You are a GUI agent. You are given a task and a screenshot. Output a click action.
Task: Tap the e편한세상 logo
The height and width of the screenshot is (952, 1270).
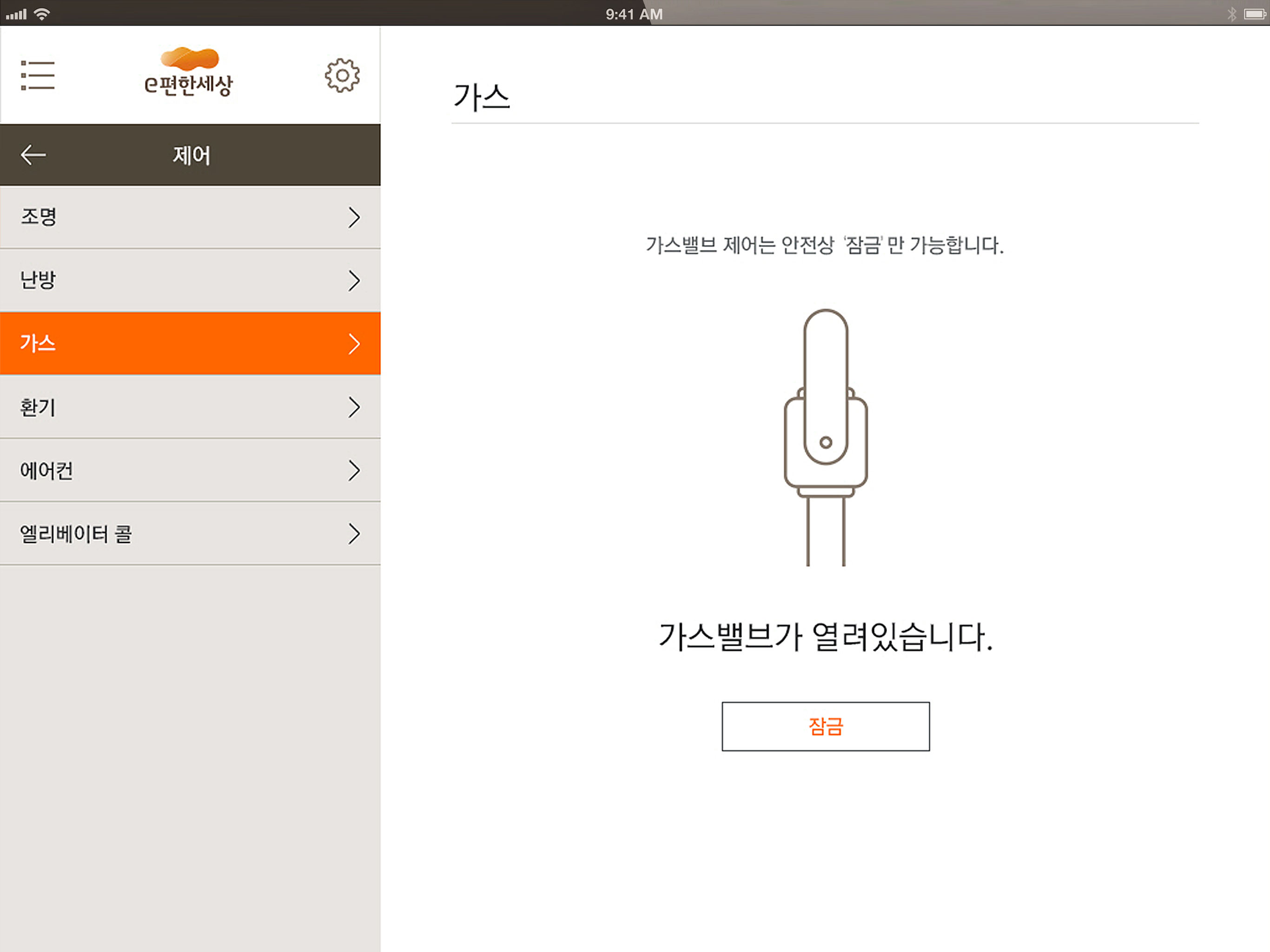[x=189, y=72]
